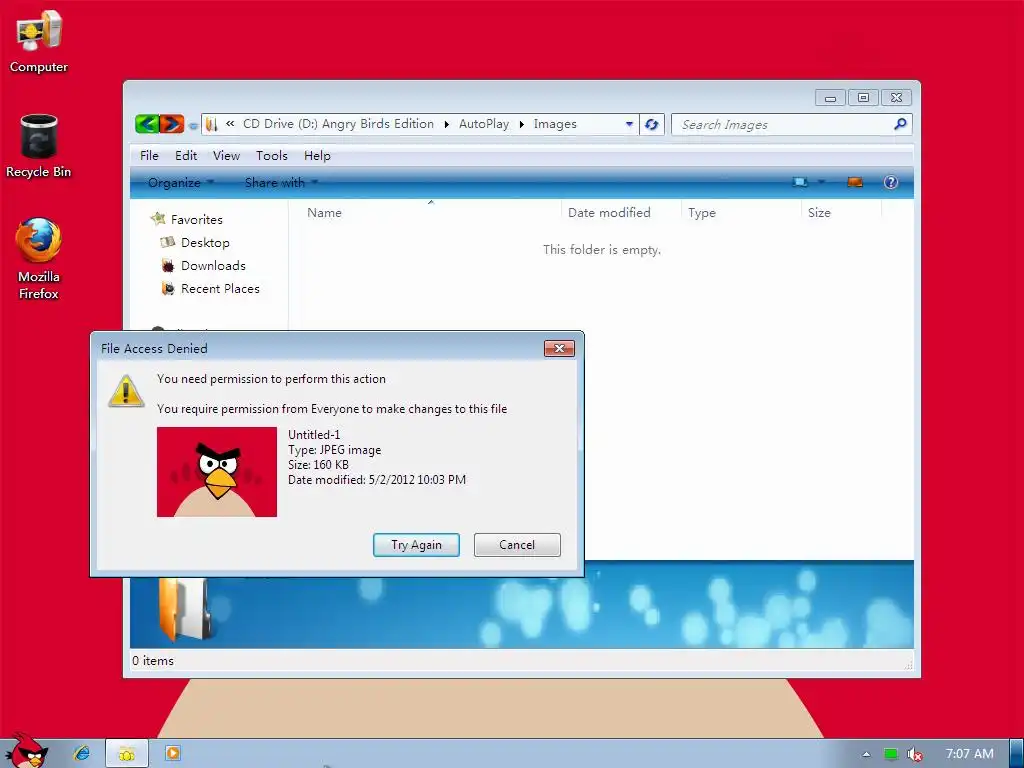Image resolution: width=1024 pixels, height=768 pixels.
Task: Sort by the Name column header
Action: (431, 212)
